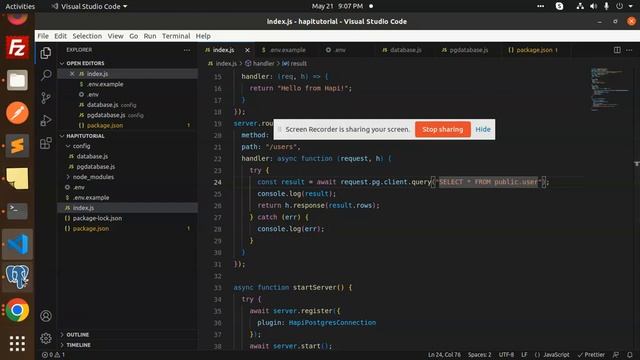This screenshot has height=360, width=640.
Task: Open Visual Studio Code app menu dropdown
Action: pos(89,6)
